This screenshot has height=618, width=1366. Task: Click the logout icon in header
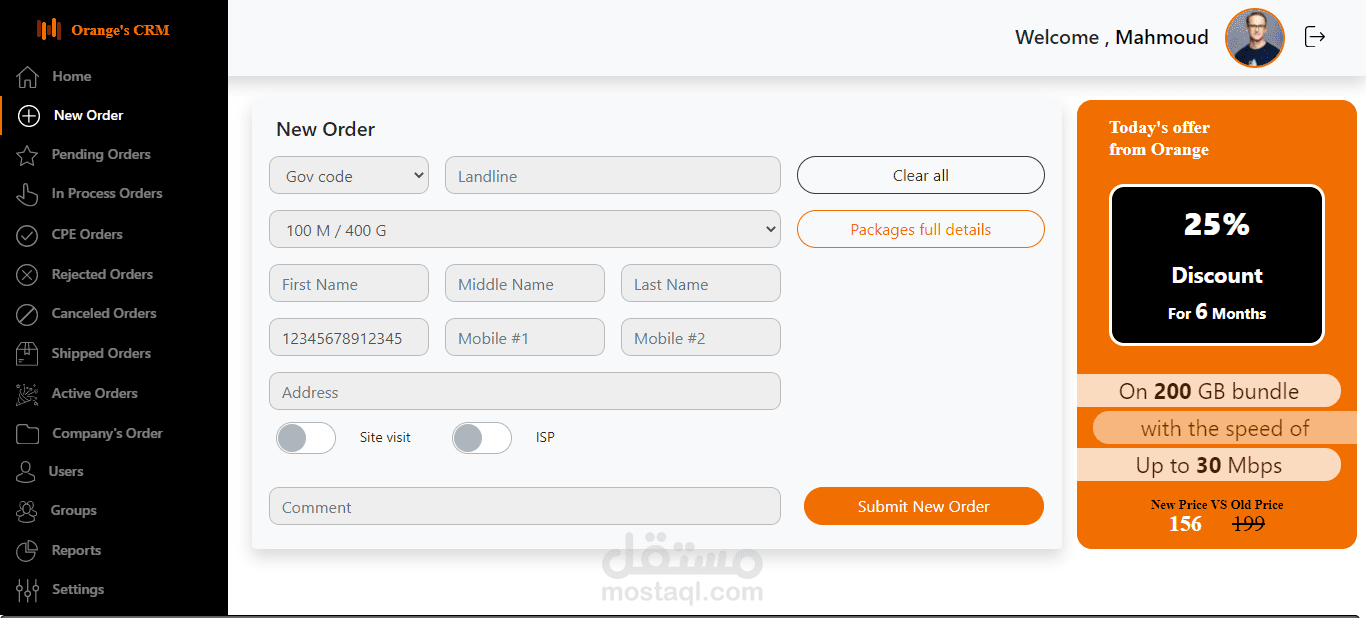1315,37
